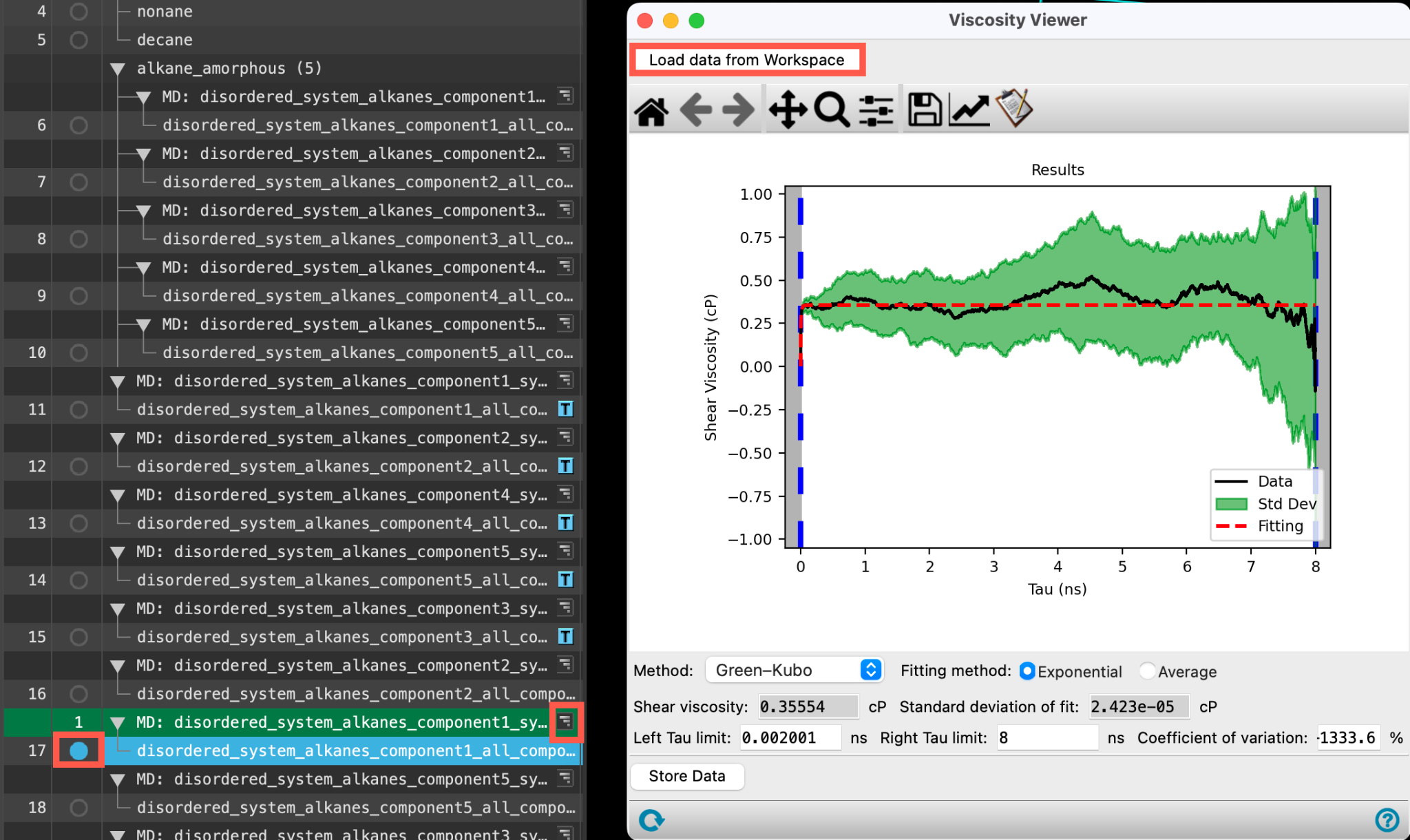The width and height of the screenshot is (1410, 840).
Task: Save the figure with floppy icon
Action: pos(925,110)
